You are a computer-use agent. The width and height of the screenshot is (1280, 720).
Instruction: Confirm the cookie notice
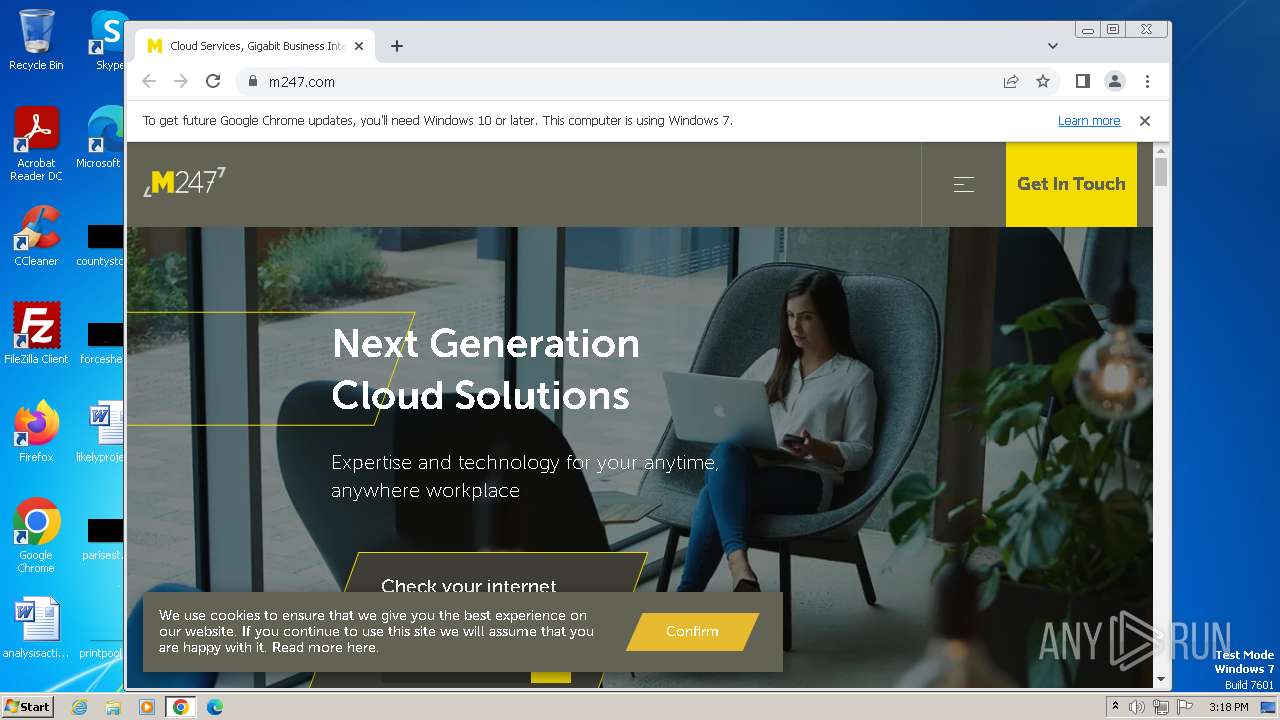coord(692,631)
